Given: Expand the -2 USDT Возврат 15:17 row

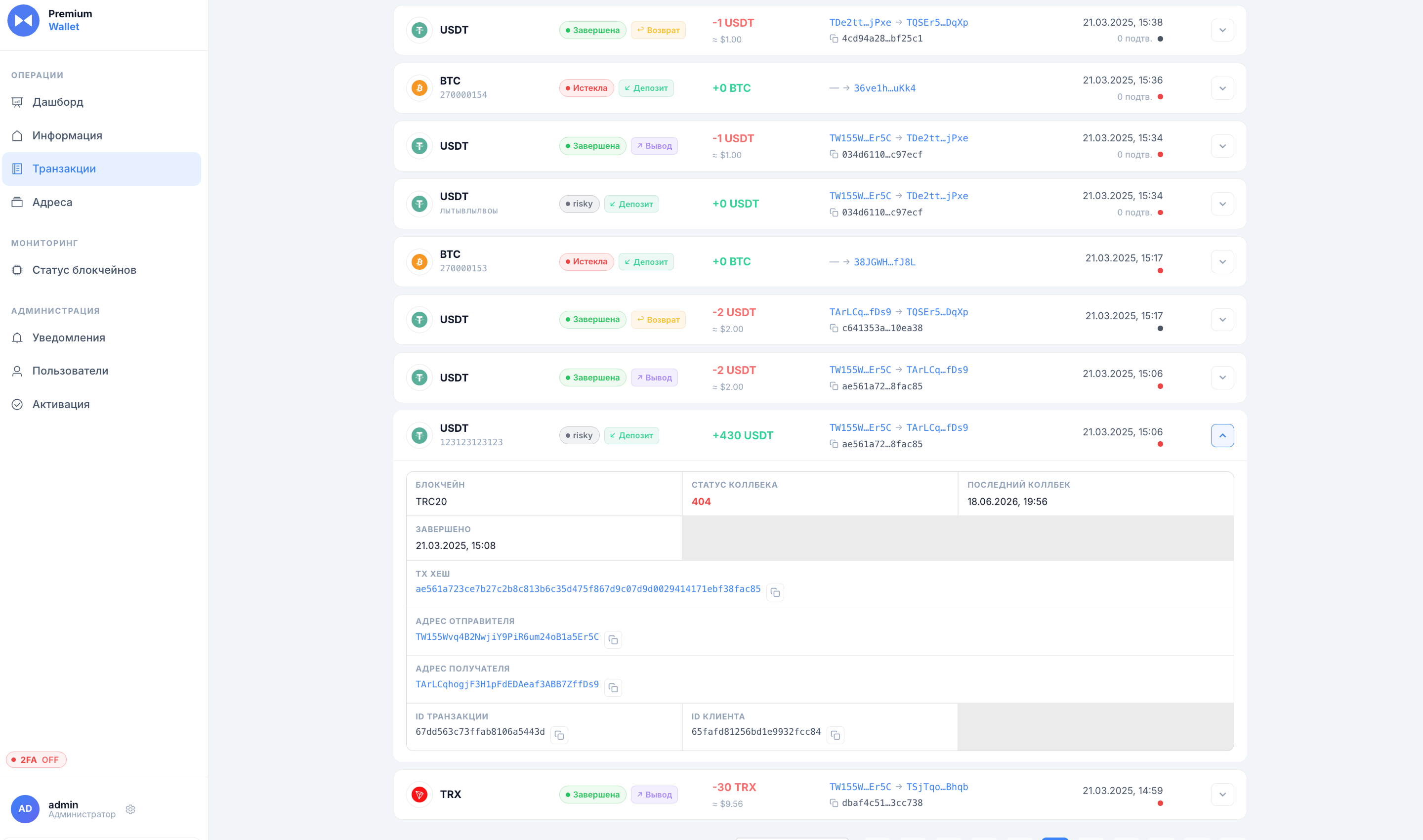Looking at the screenshot, I should pos(1222,320).
